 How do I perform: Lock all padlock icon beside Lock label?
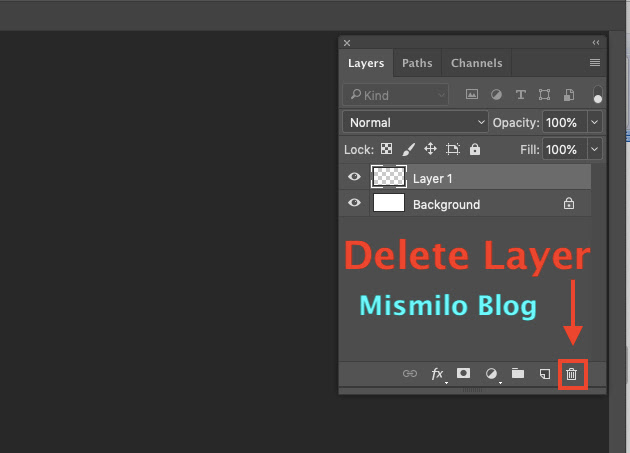pos(475,149)
